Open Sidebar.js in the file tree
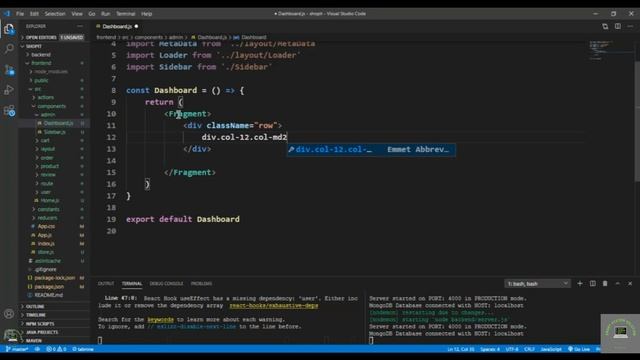640x360 pixels. [54, 132]
